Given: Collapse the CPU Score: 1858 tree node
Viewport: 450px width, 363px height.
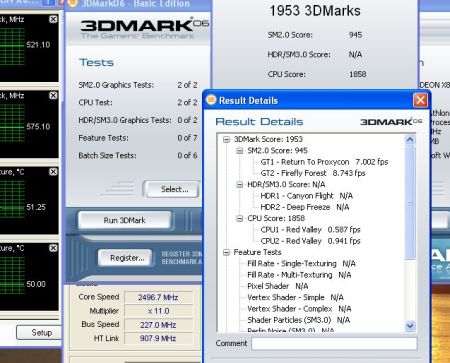Looking at the screenshot, I should 240,219.
